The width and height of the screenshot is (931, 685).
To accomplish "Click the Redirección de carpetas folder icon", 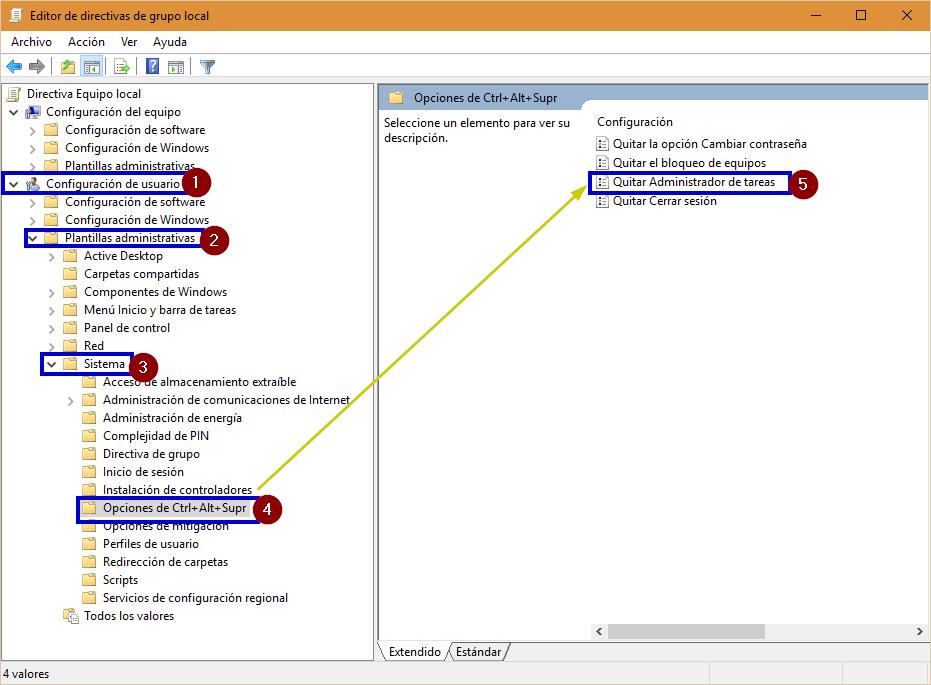I will (x=89, y=562).
